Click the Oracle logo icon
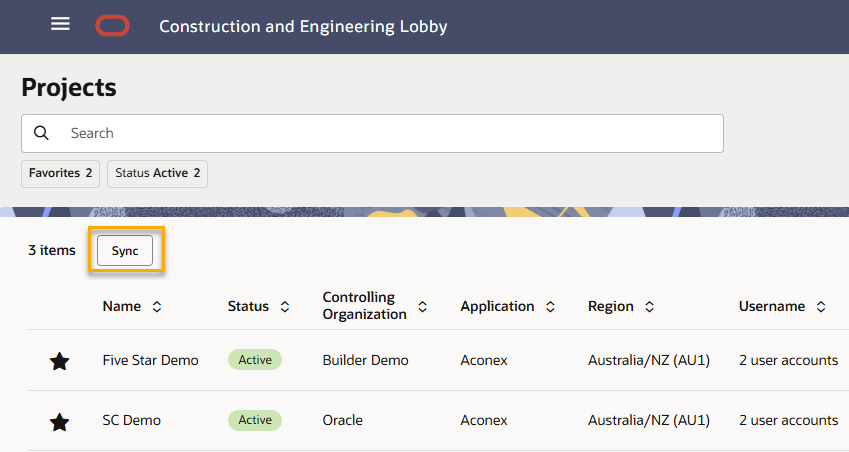Image resolution: width=849 pixels, height=452 pixels. click(x=112, y=26)
